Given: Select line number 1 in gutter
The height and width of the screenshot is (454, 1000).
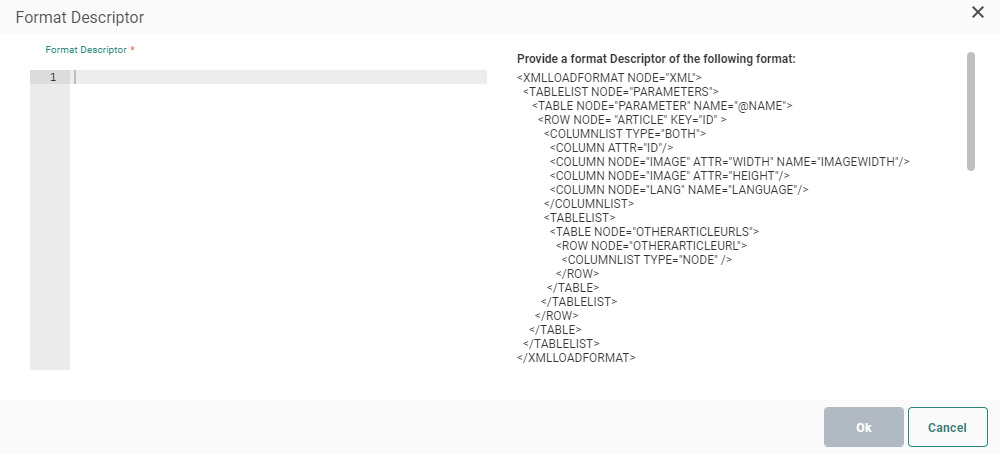Looking at the screenshot, I should [x=52, y=77].
